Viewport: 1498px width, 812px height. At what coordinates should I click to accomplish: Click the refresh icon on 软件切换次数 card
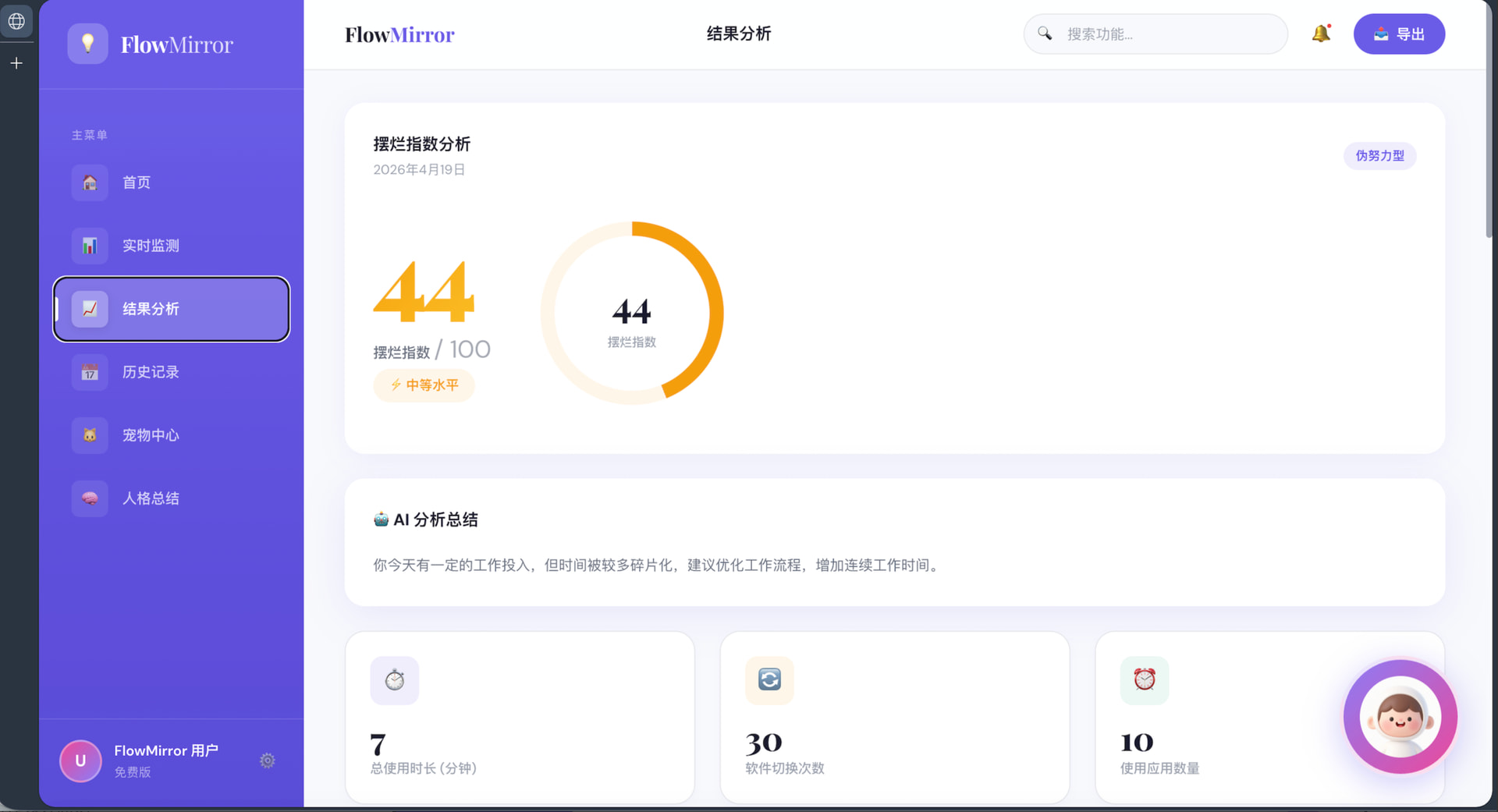click(769, 680)
